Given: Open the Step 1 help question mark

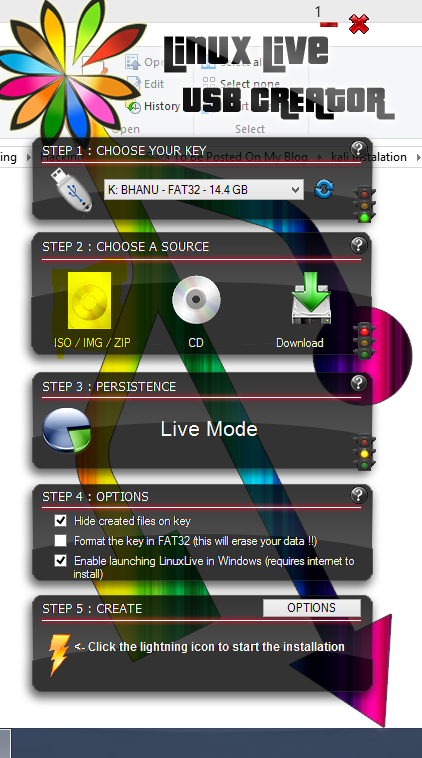Looking at the screenshot, I should pos(358,148).
